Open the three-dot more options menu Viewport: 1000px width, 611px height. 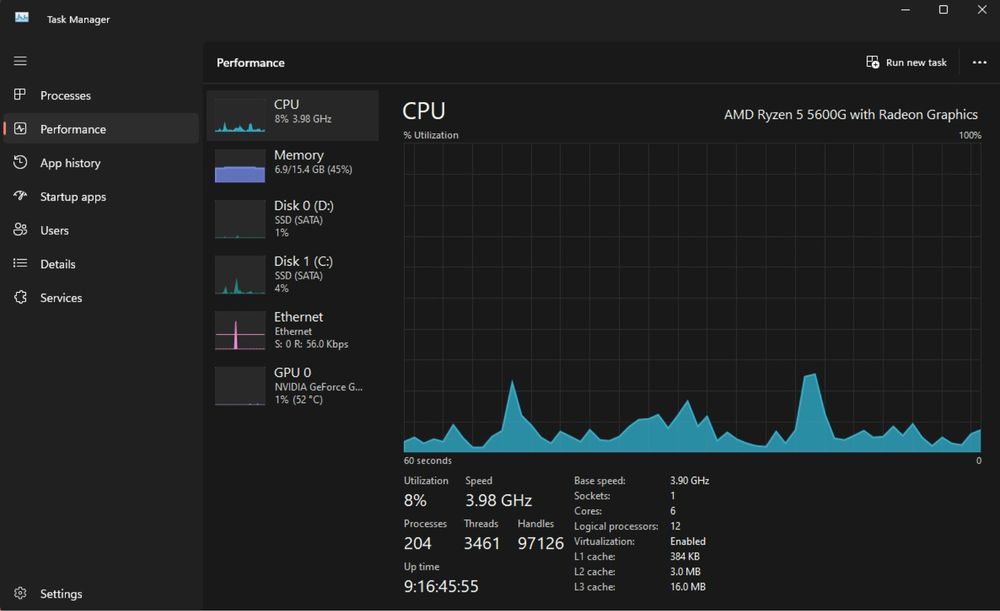[x=980, y=63]
